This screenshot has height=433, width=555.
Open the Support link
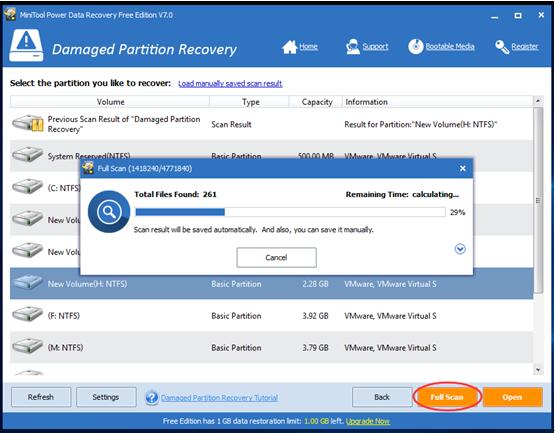(x=375, y=46)
